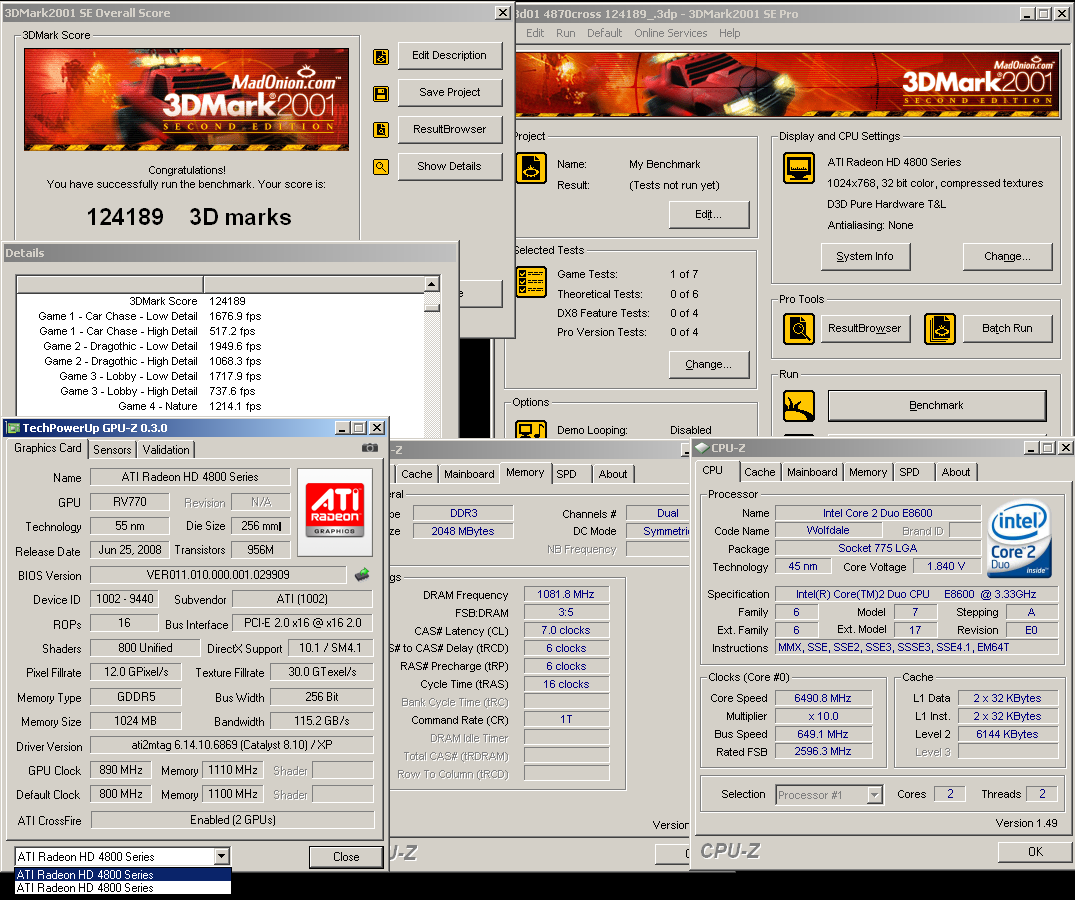Open the Cache tab in front CPU-Z window
Screen dimensions: 1075x900
(x=760, y=472)
